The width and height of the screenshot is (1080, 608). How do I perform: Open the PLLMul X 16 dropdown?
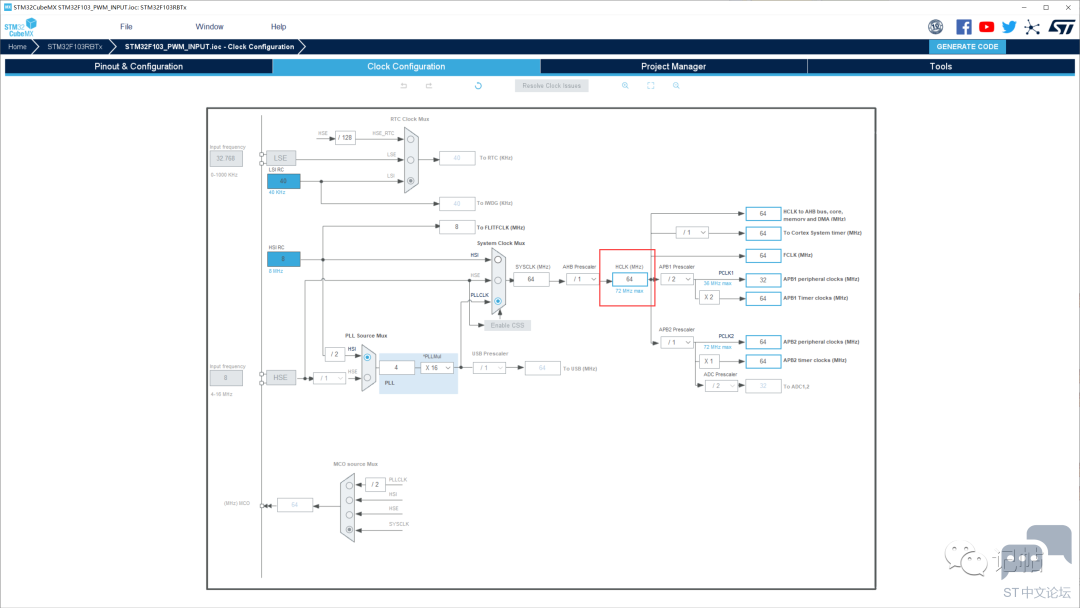(437, 368)
